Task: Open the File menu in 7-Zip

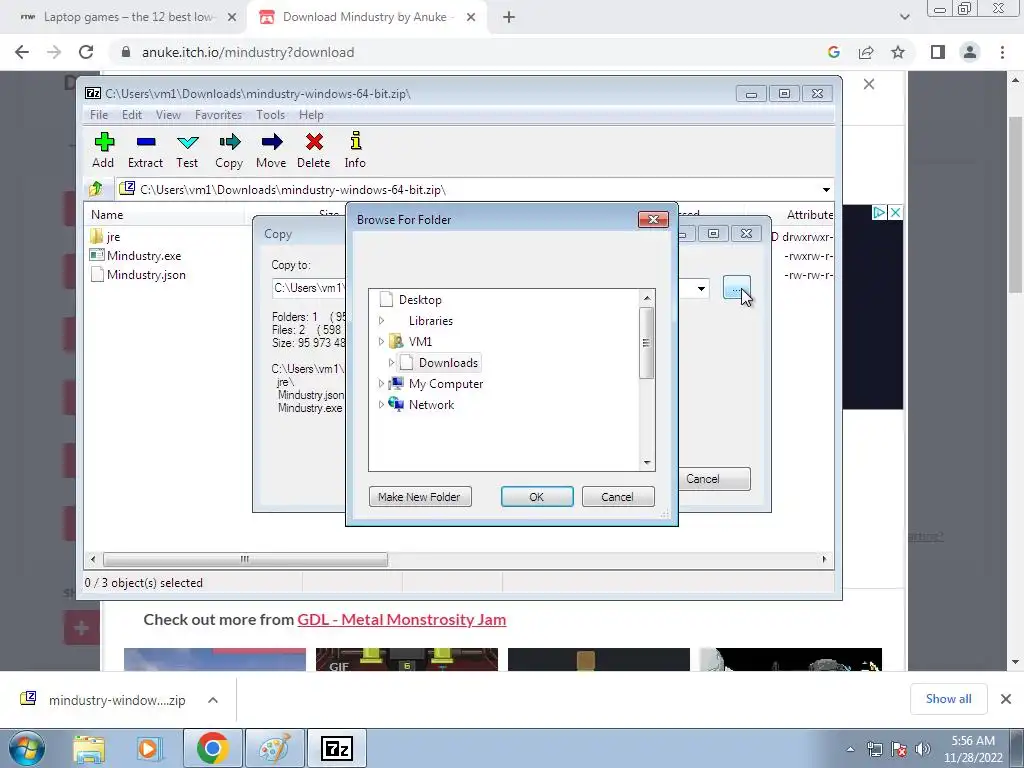Action: (99, 114)
